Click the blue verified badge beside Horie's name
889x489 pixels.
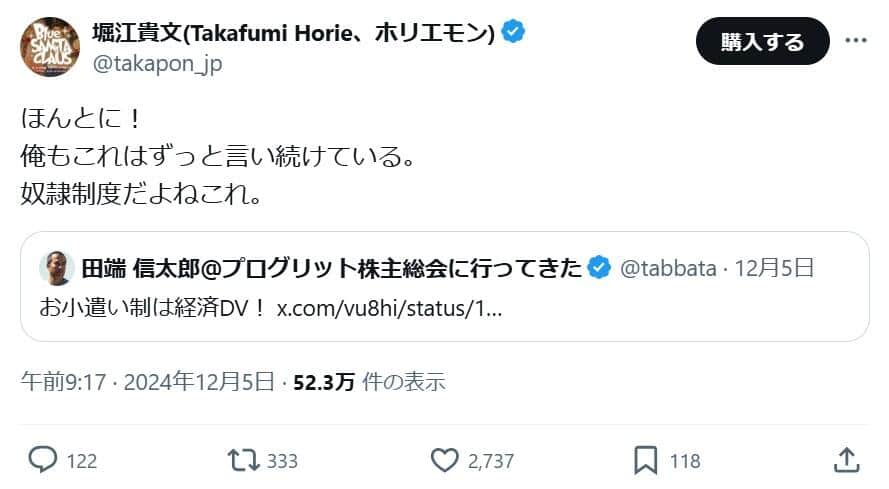pyautogui.click(x=514, y=33)
